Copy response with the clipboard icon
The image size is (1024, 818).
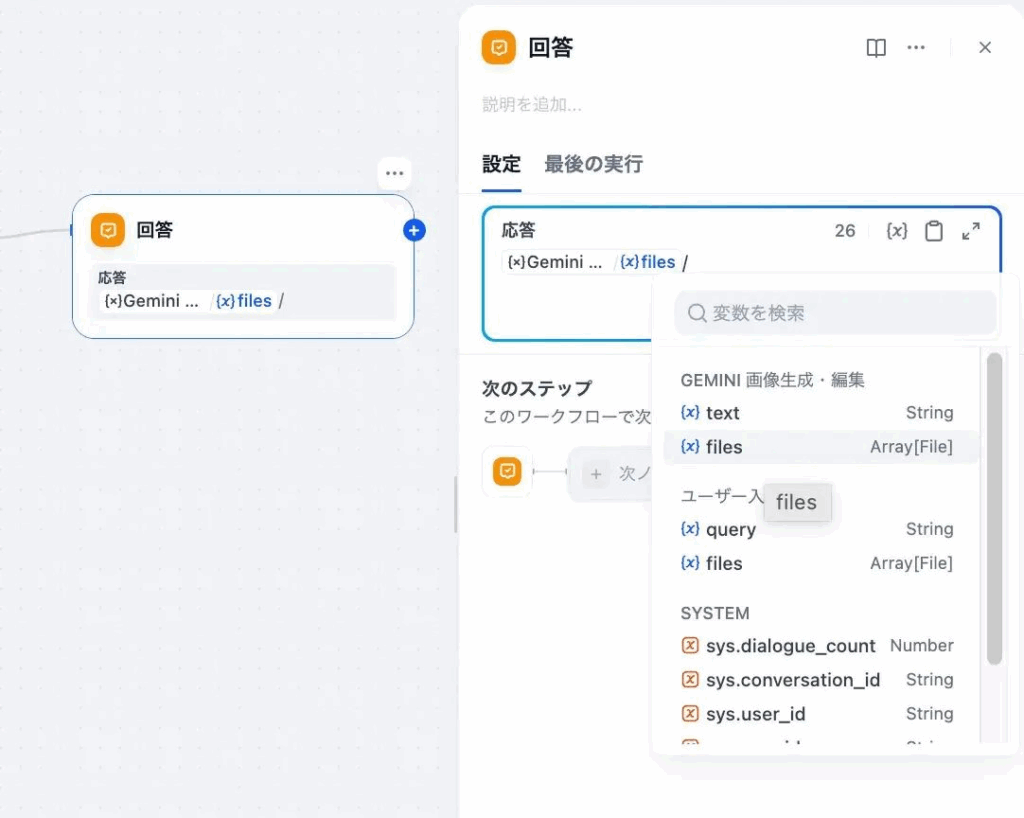[933, 231]
